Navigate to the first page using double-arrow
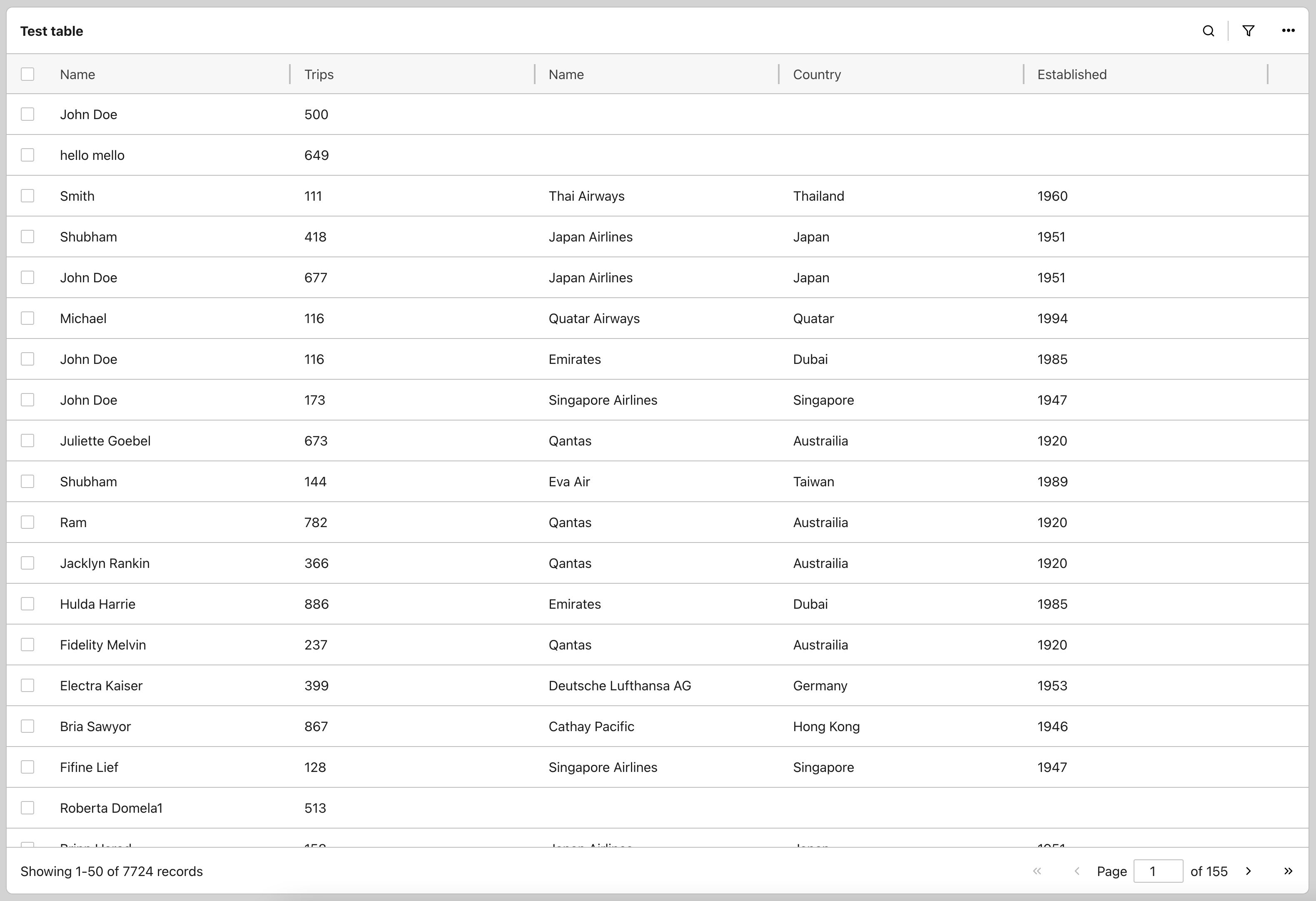This screenshot has height=901, width=1316. pos(1038,871)
